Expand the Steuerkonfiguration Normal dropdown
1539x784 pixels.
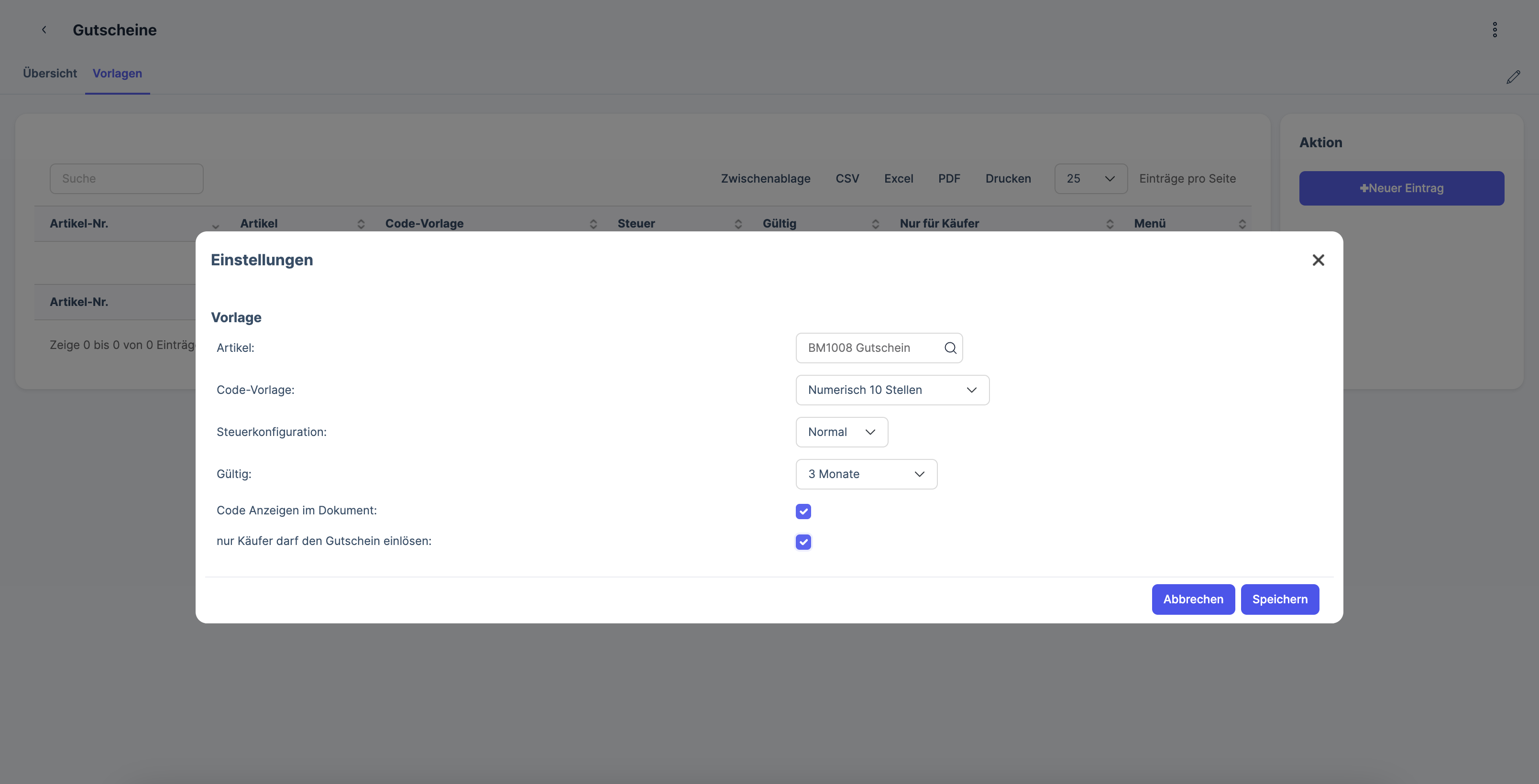[x=841, y=432]
